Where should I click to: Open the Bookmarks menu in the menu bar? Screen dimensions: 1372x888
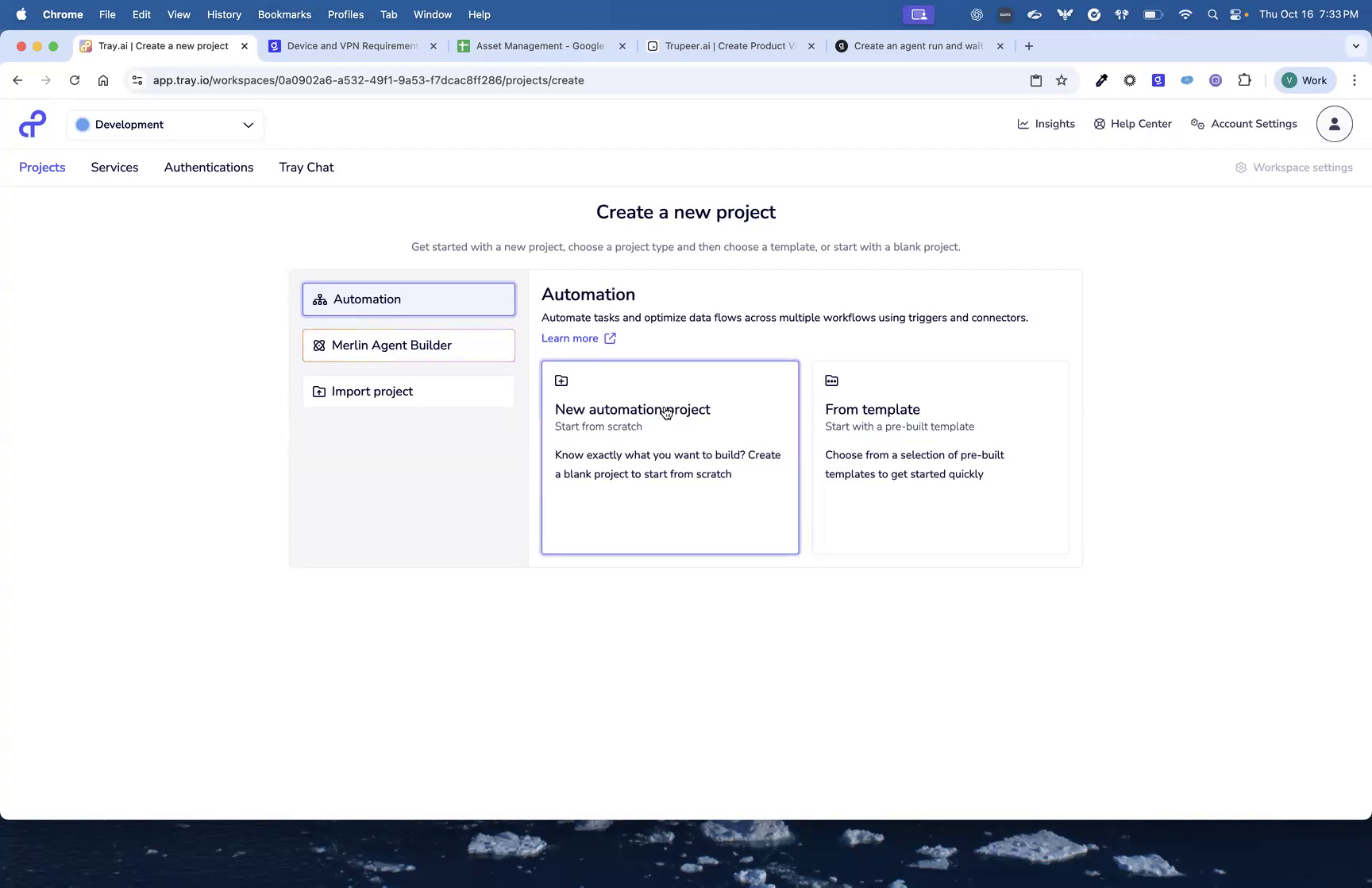(x=284, y=14)
